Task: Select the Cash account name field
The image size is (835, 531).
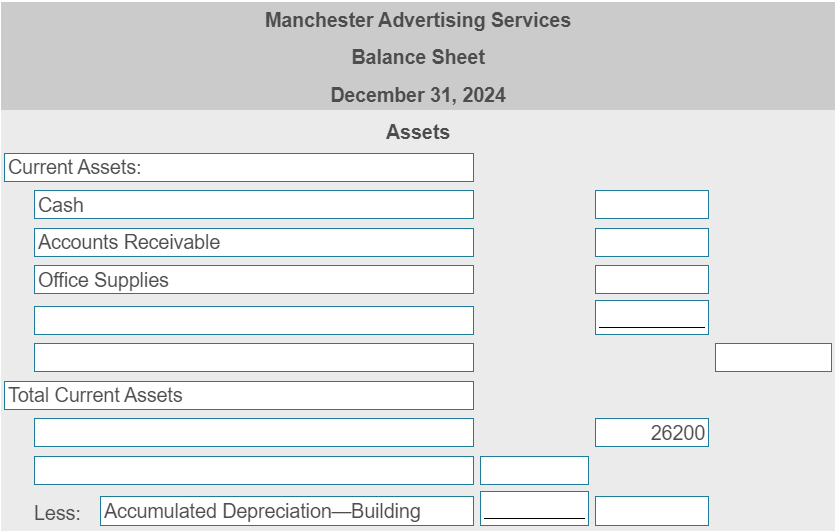Action: click(253, 205)
